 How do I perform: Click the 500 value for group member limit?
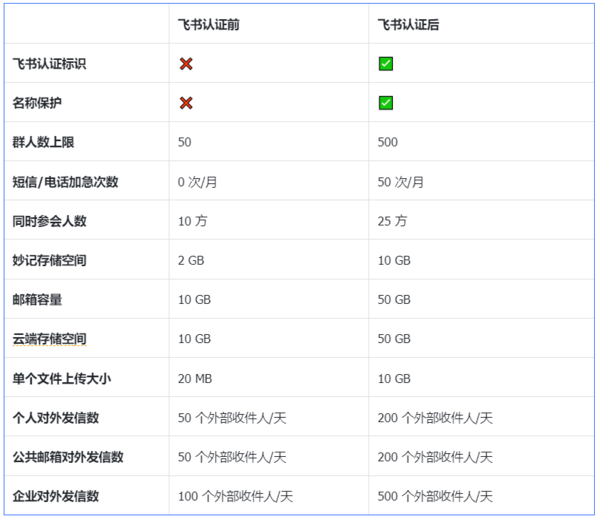click(388, 142)
